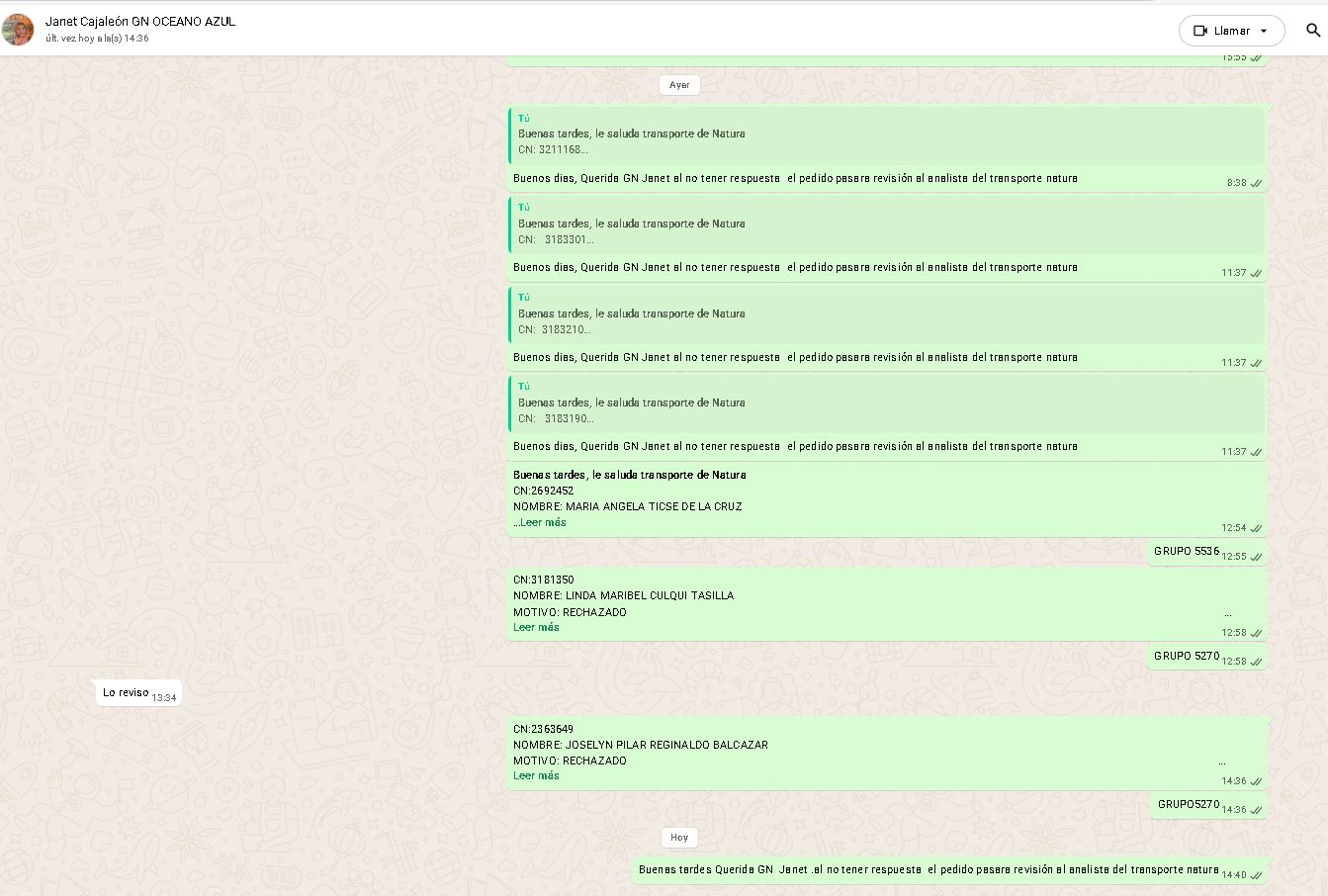
Task: Expand 'Leer más' on Maria Angela Ticse message
Action: coord(543,522)
